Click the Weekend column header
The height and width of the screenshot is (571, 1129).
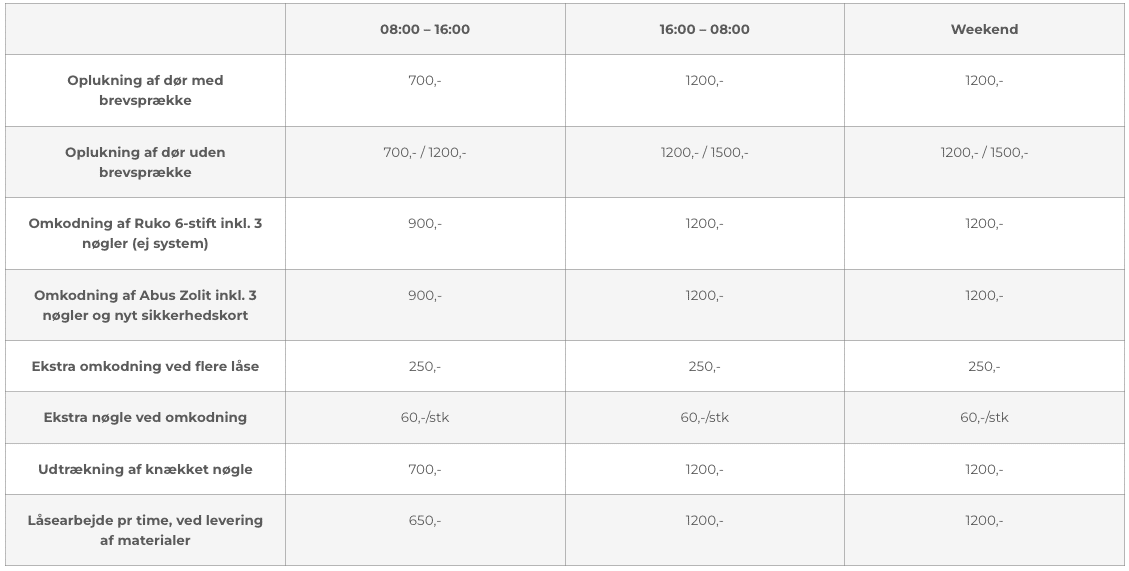(x=984, y=30)
